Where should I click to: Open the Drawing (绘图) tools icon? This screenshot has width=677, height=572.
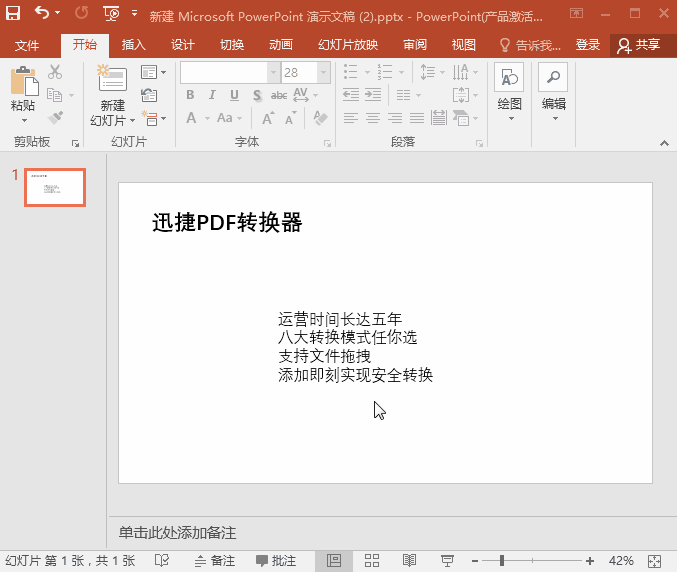(x=509, y=79)
